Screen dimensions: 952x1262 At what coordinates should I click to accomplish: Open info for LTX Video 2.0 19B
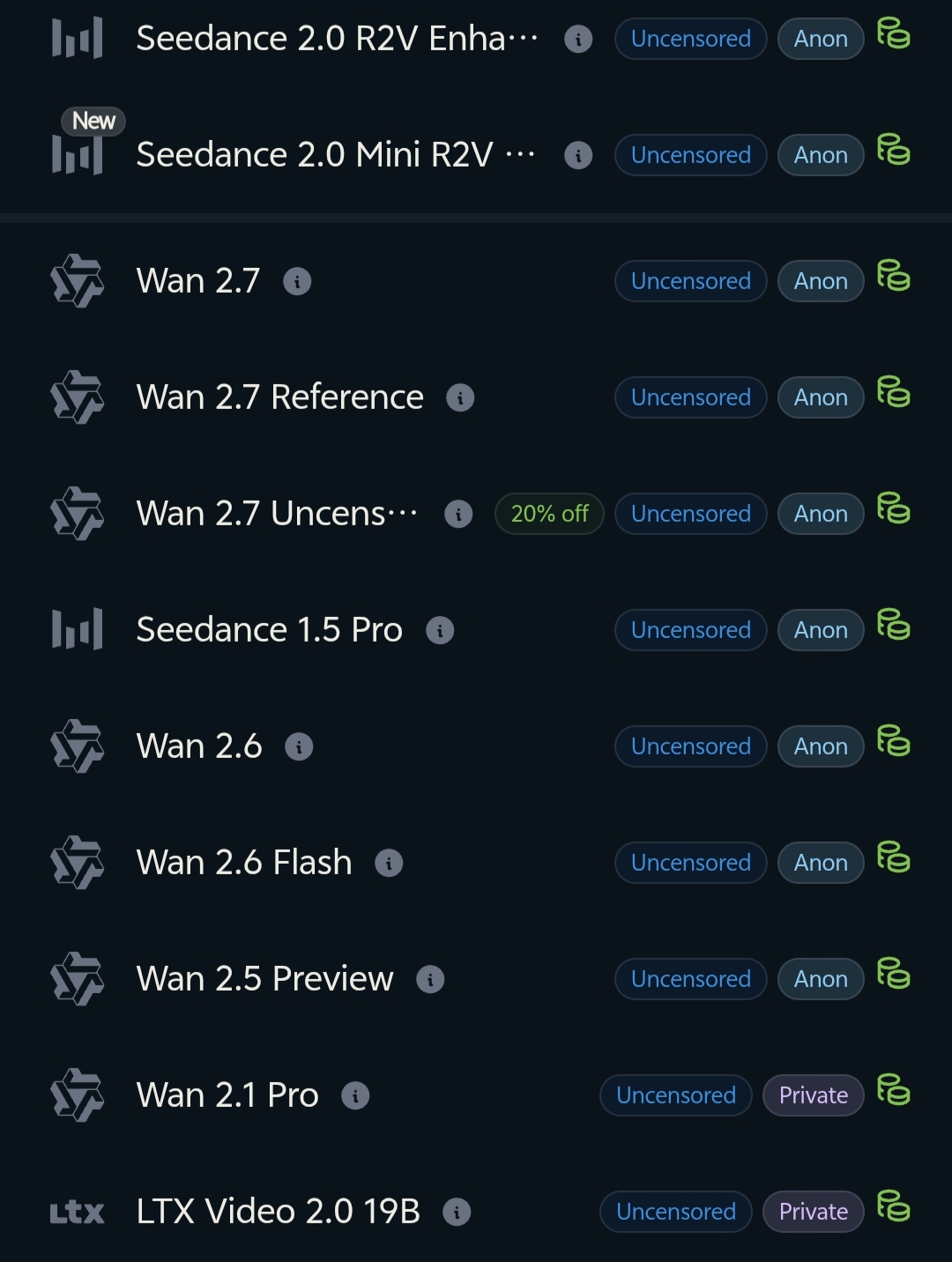click(x=457, y=1212)
